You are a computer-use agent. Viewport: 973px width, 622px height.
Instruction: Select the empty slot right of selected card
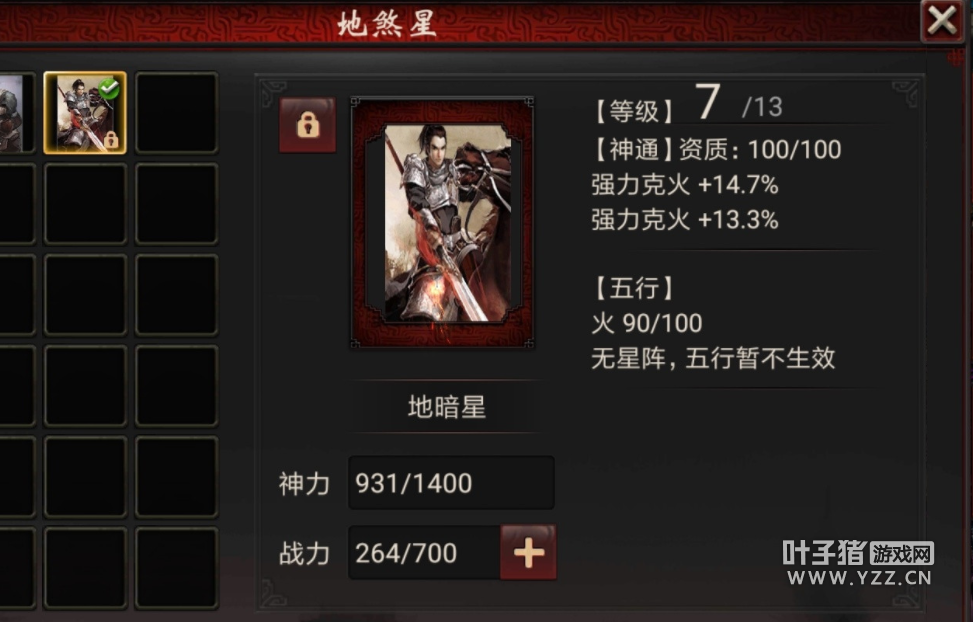[176, 113]
